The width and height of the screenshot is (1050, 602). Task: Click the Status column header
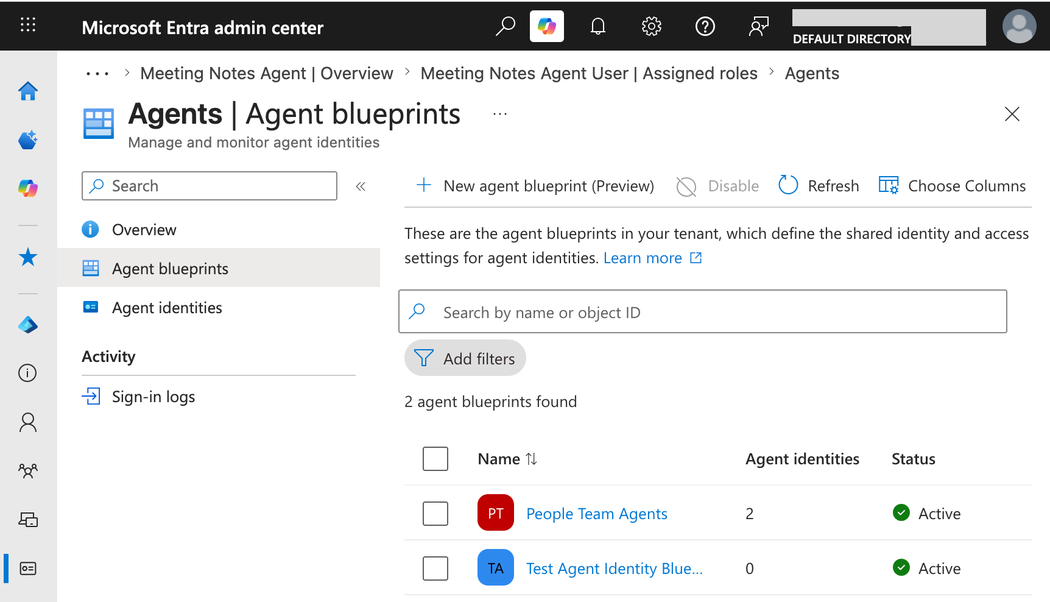(x=913, y=459)
